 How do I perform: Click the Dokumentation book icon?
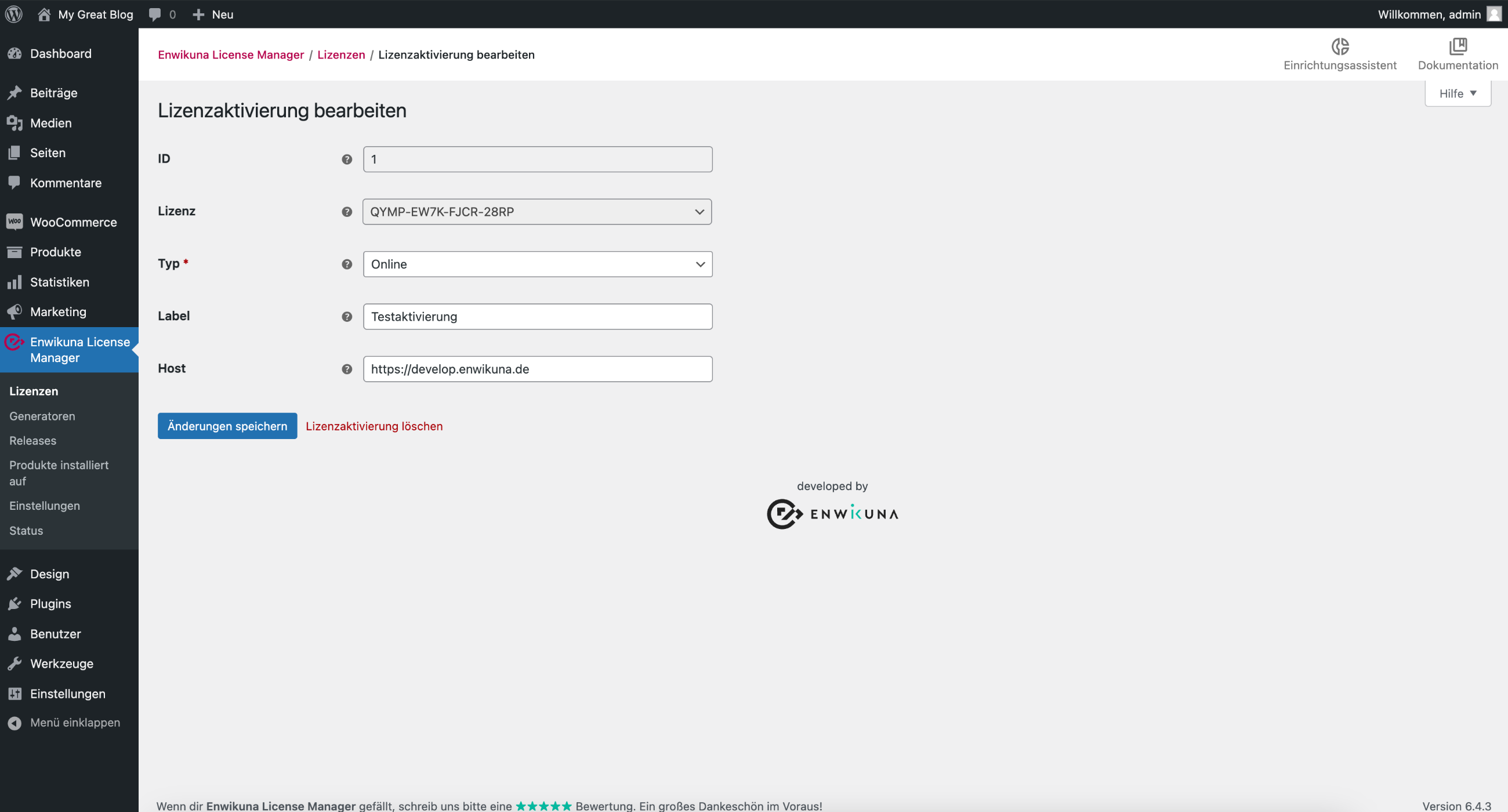(x=1458, y=46)
